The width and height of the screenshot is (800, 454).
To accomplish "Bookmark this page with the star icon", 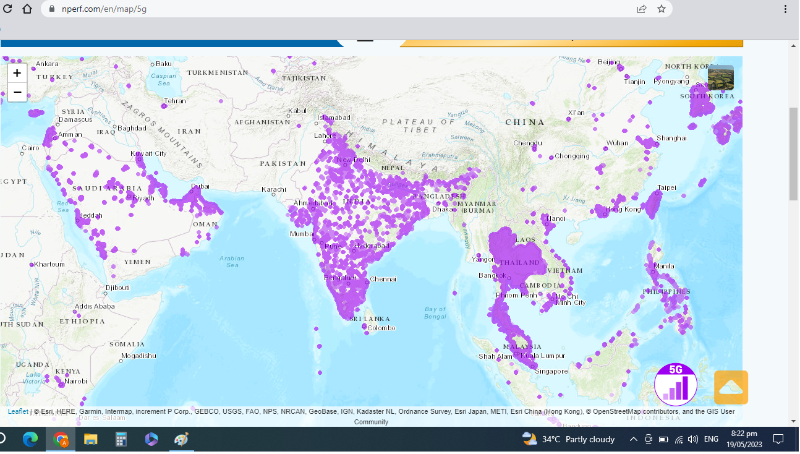I will click(x=662, y=9).
